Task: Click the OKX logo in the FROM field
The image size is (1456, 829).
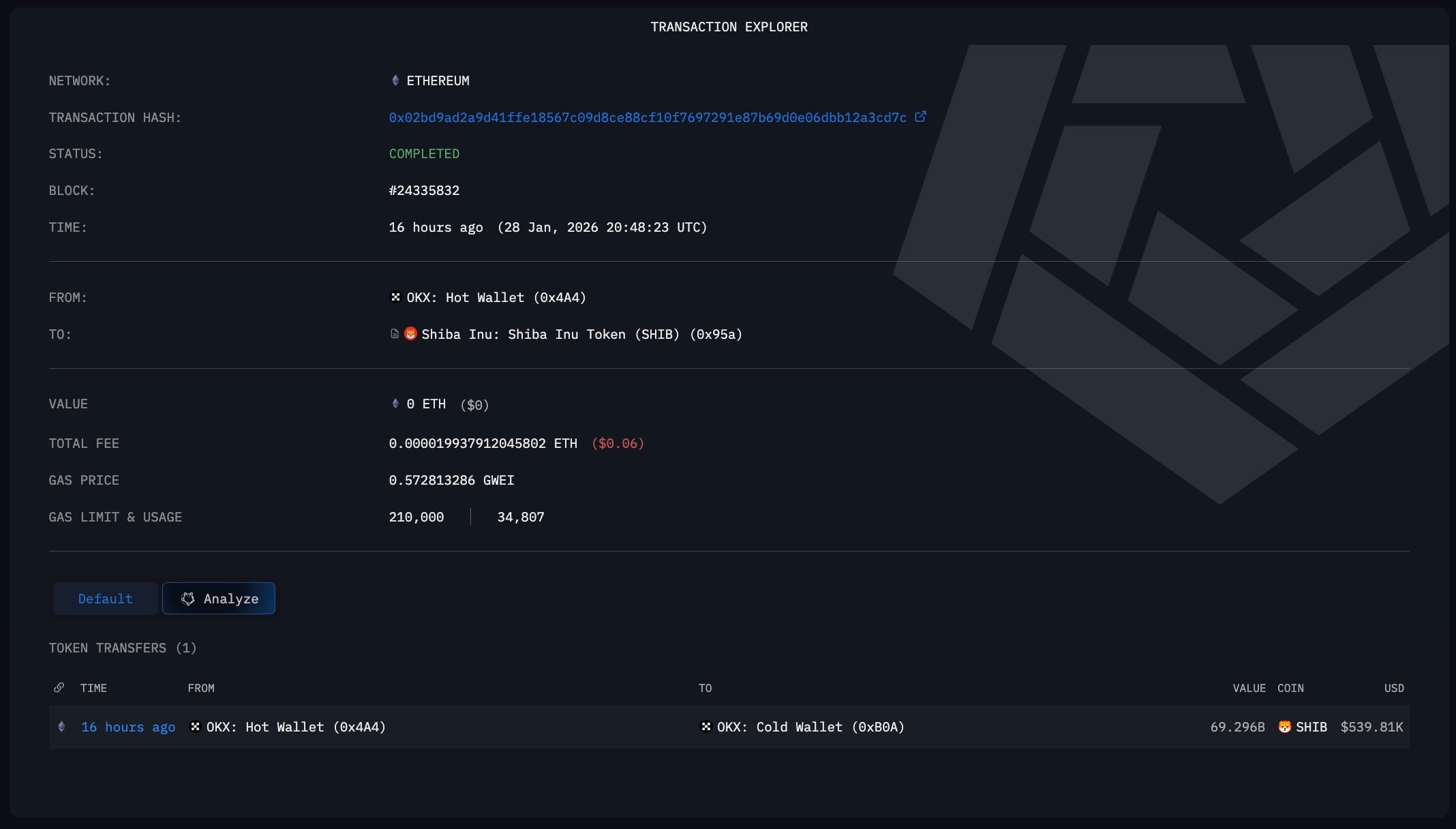Action: (x=395, y=297)
